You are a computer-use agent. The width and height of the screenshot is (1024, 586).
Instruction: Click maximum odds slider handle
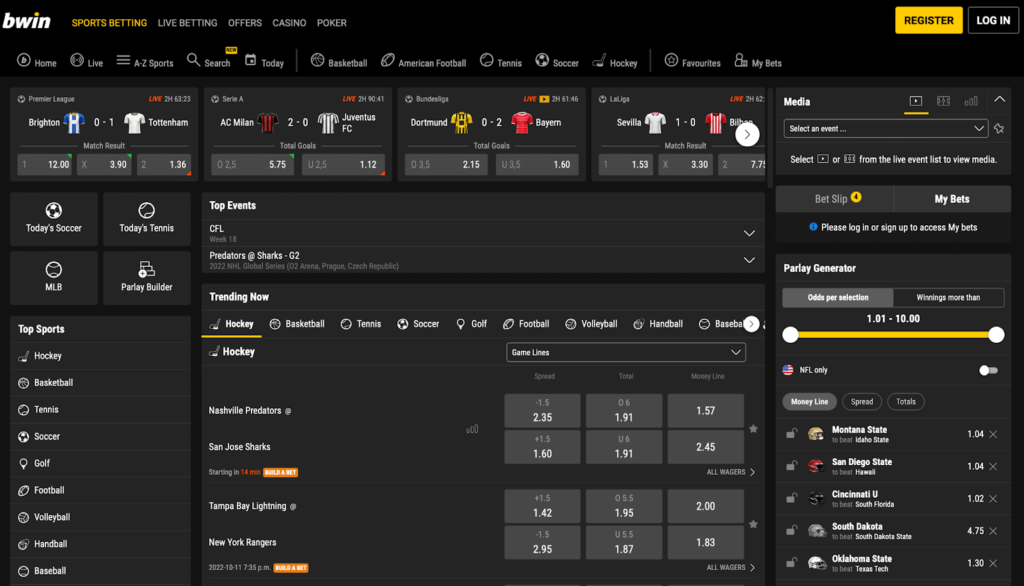tap(996, 335)
